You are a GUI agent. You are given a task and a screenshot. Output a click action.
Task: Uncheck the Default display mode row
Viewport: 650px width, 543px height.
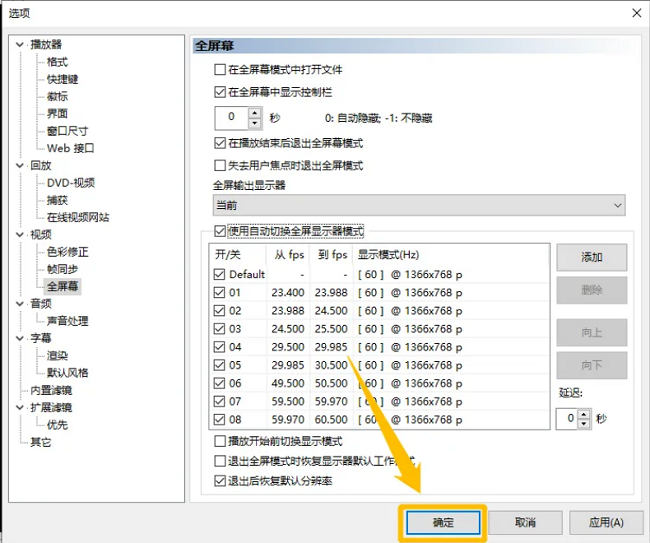point(219,274)
